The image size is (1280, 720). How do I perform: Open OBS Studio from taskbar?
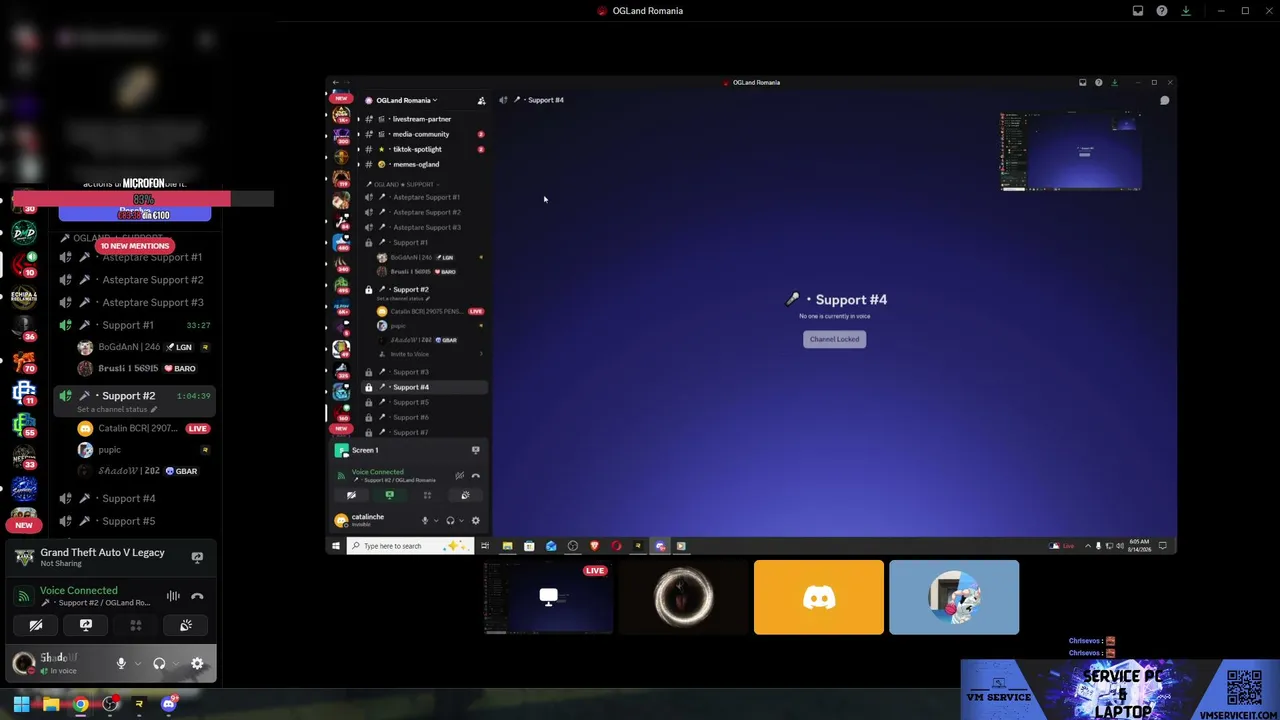point(110,704)
